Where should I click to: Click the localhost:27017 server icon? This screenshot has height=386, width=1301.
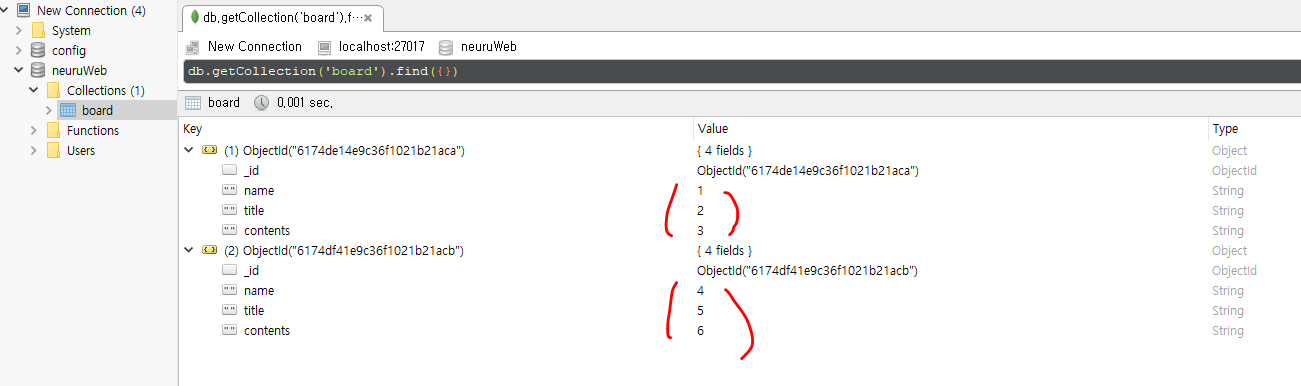tap(324, 47)
